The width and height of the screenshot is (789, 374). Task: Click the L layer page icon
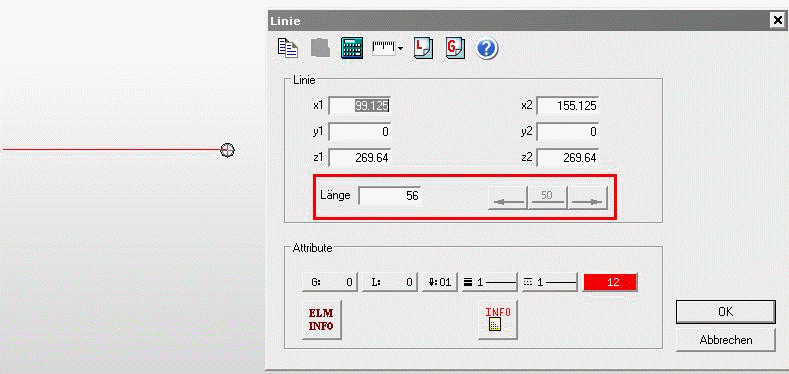click(423, 48)
